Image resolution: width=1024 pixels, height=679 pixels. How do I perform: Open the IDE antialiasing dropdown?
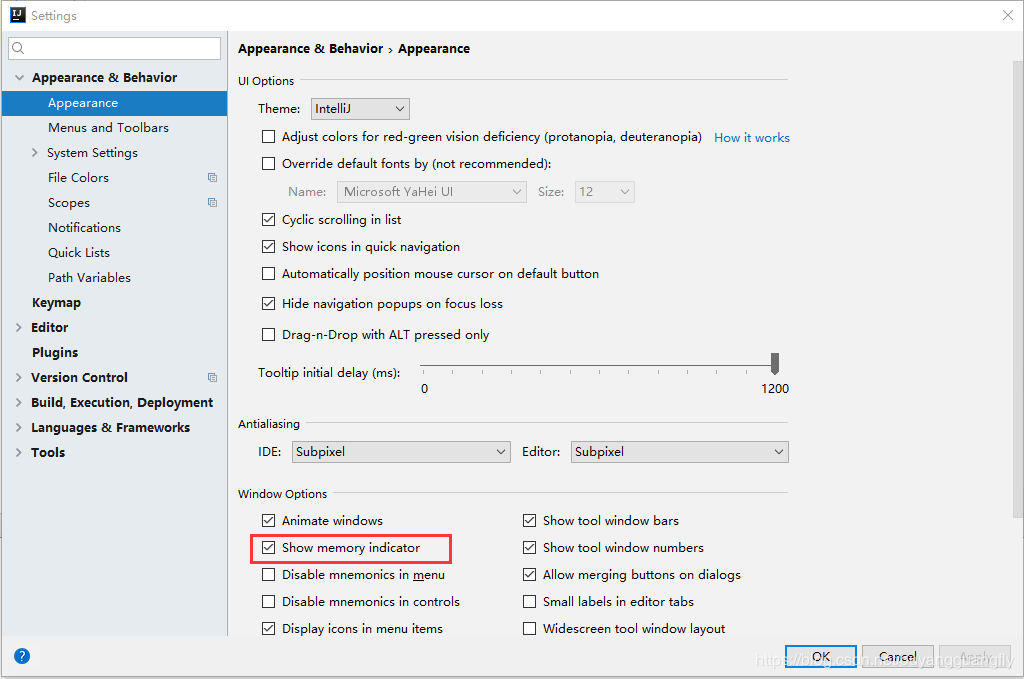[401, 452]
